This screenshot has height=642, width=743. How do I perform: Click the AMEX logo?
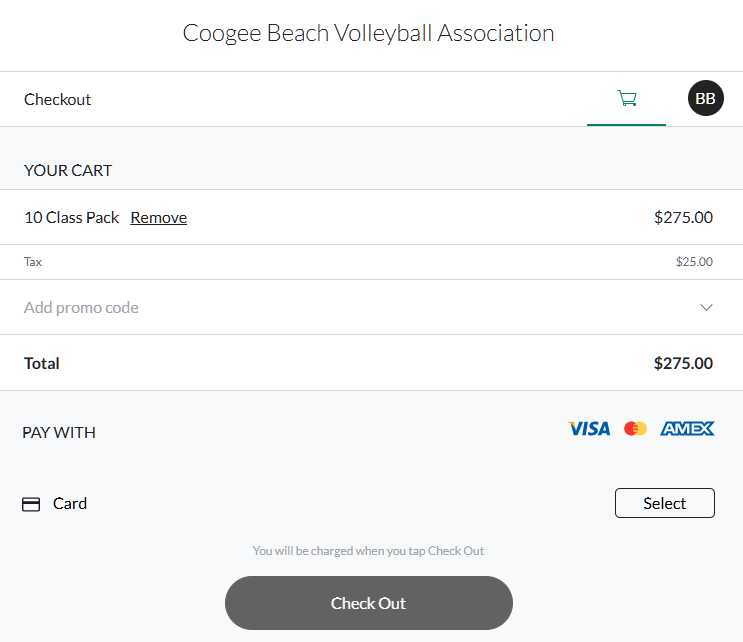(x=687, y=428)
